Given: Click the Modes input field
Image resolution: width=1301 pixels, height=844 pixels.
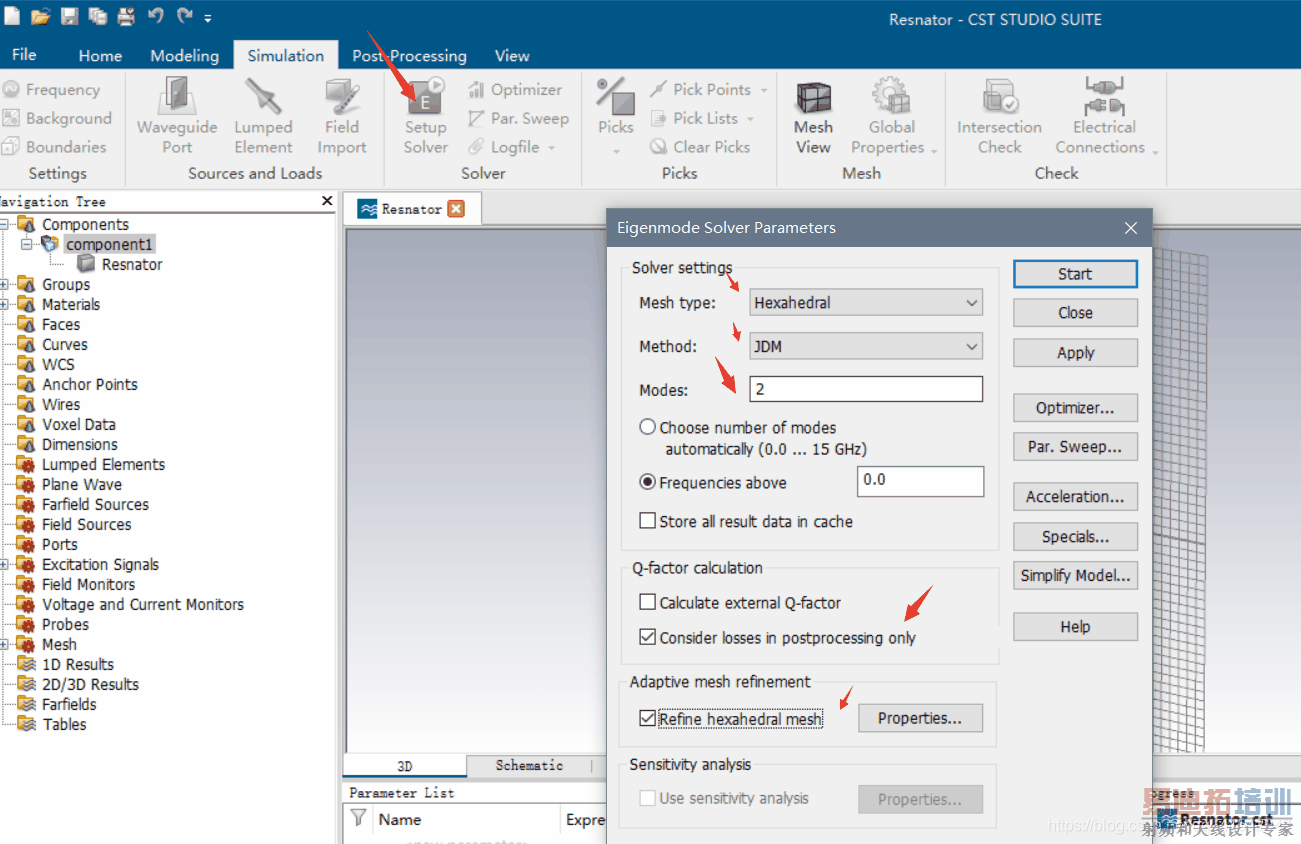Looking at the screenshot, I should click(x=866, y=389).
